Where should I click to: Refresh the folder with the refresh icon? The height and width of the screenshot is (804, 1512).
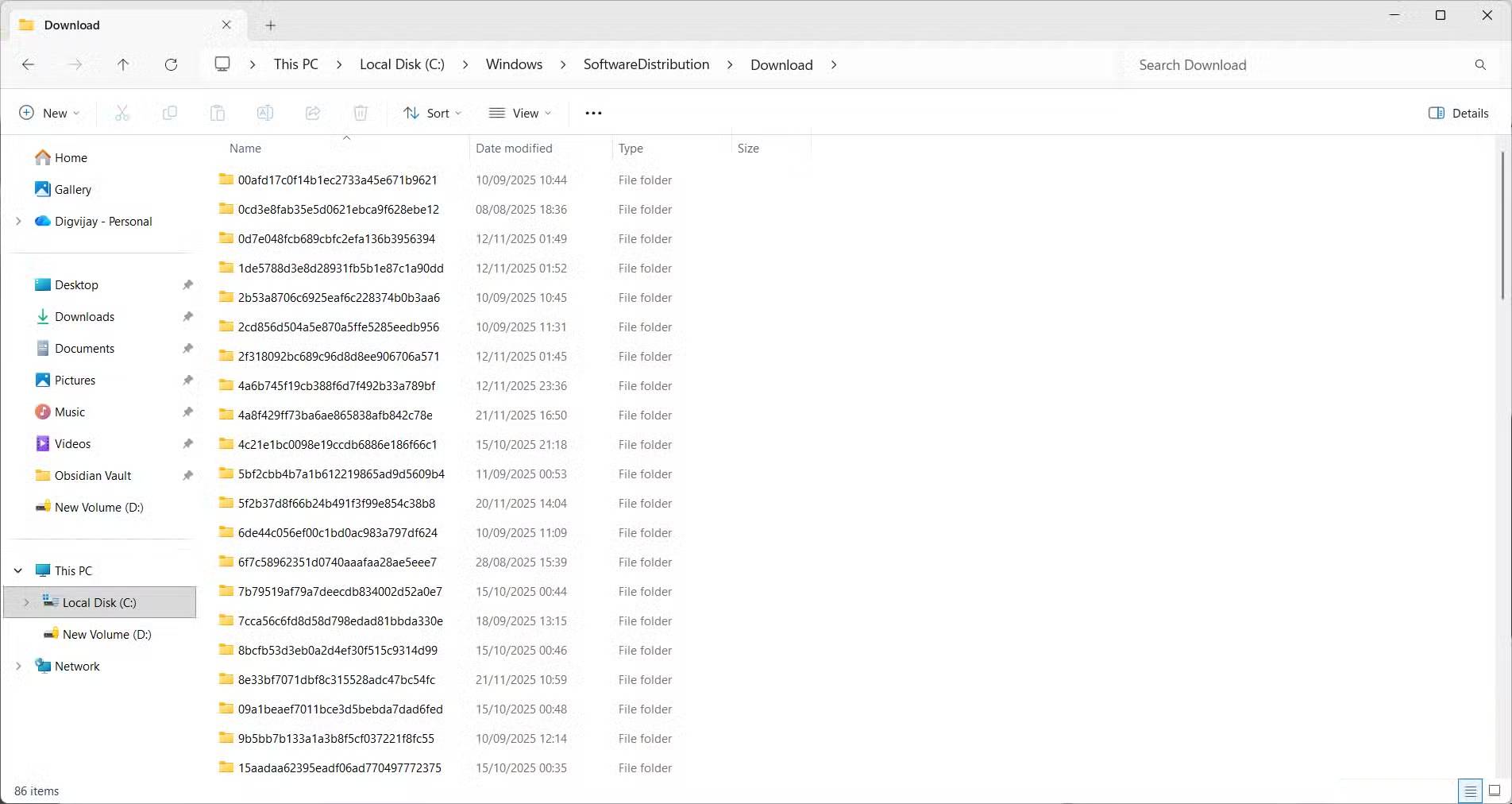pos(172,64)
